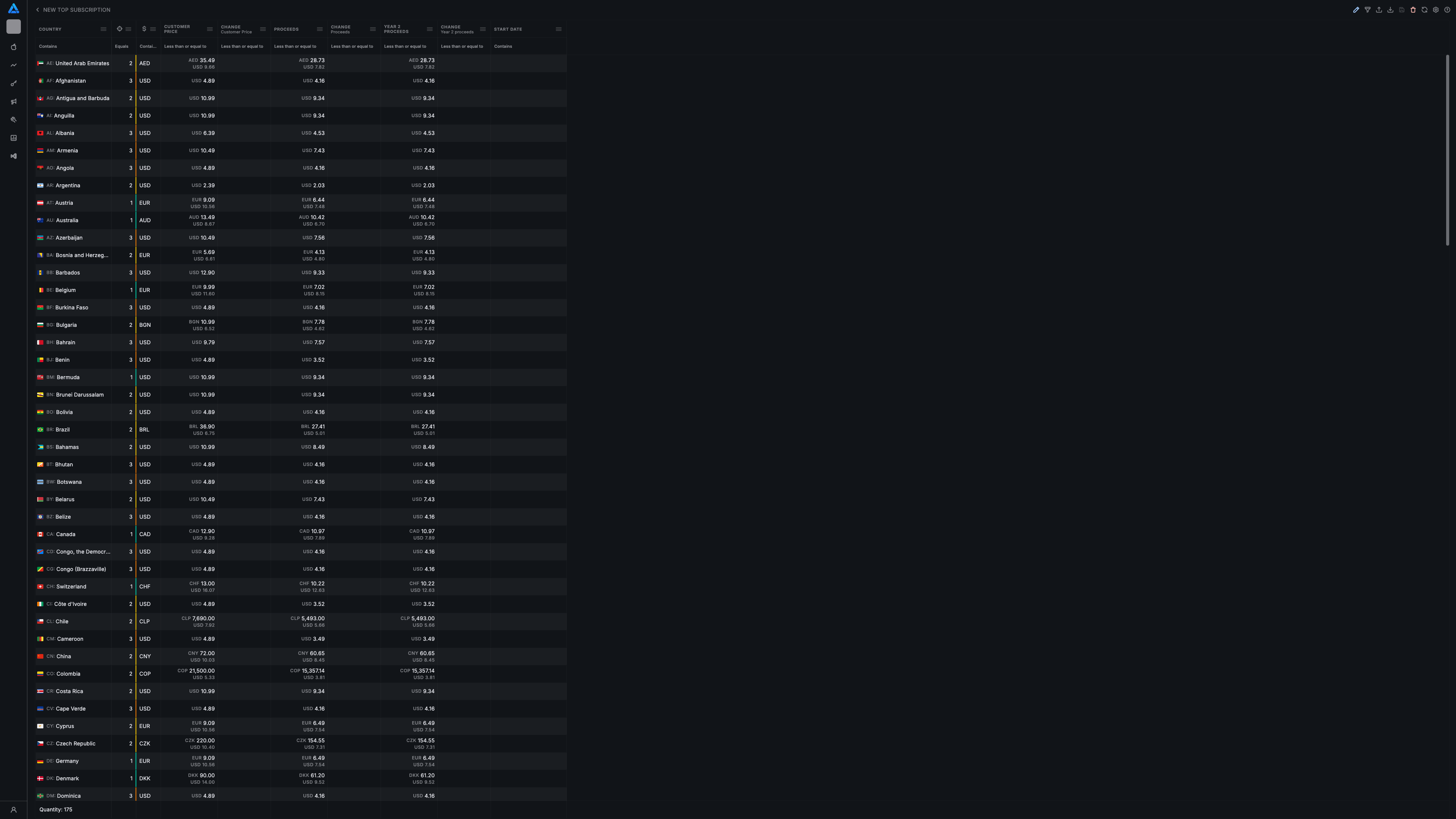1456x819 pixels.
Task: Click the refresh sync icon
Action: click(x=1425, y=9)
